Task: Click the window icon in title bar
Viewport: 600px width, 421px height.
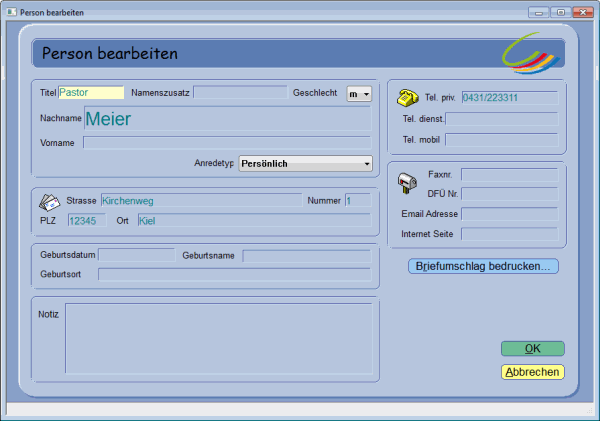Action: pyautogui.click(x=12, y=12)
